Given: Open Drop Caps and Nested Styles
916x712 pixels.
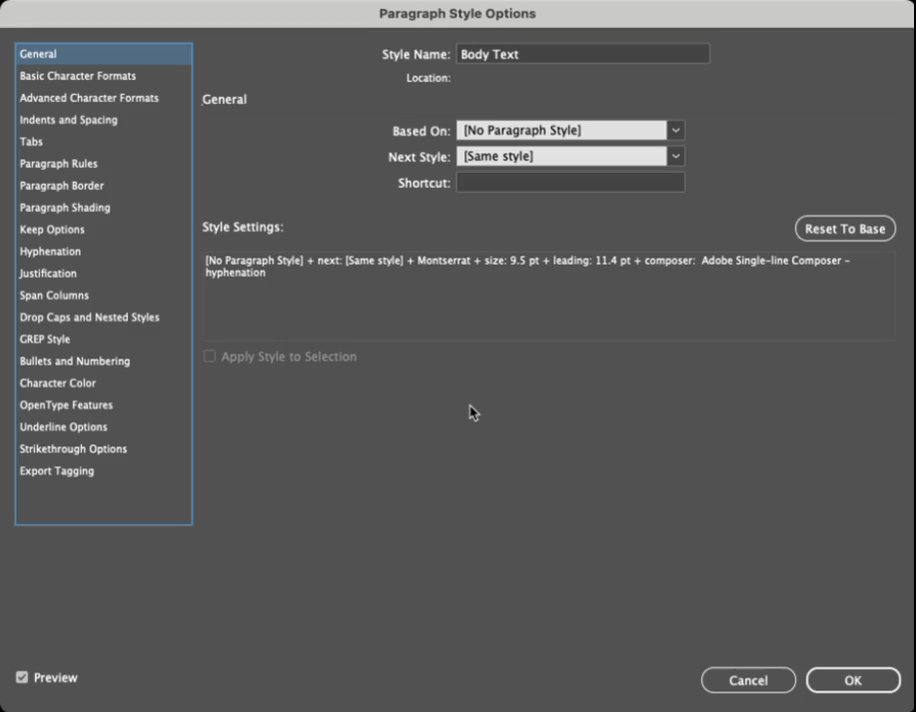Looking at the screenshot, I should [104, 317].
